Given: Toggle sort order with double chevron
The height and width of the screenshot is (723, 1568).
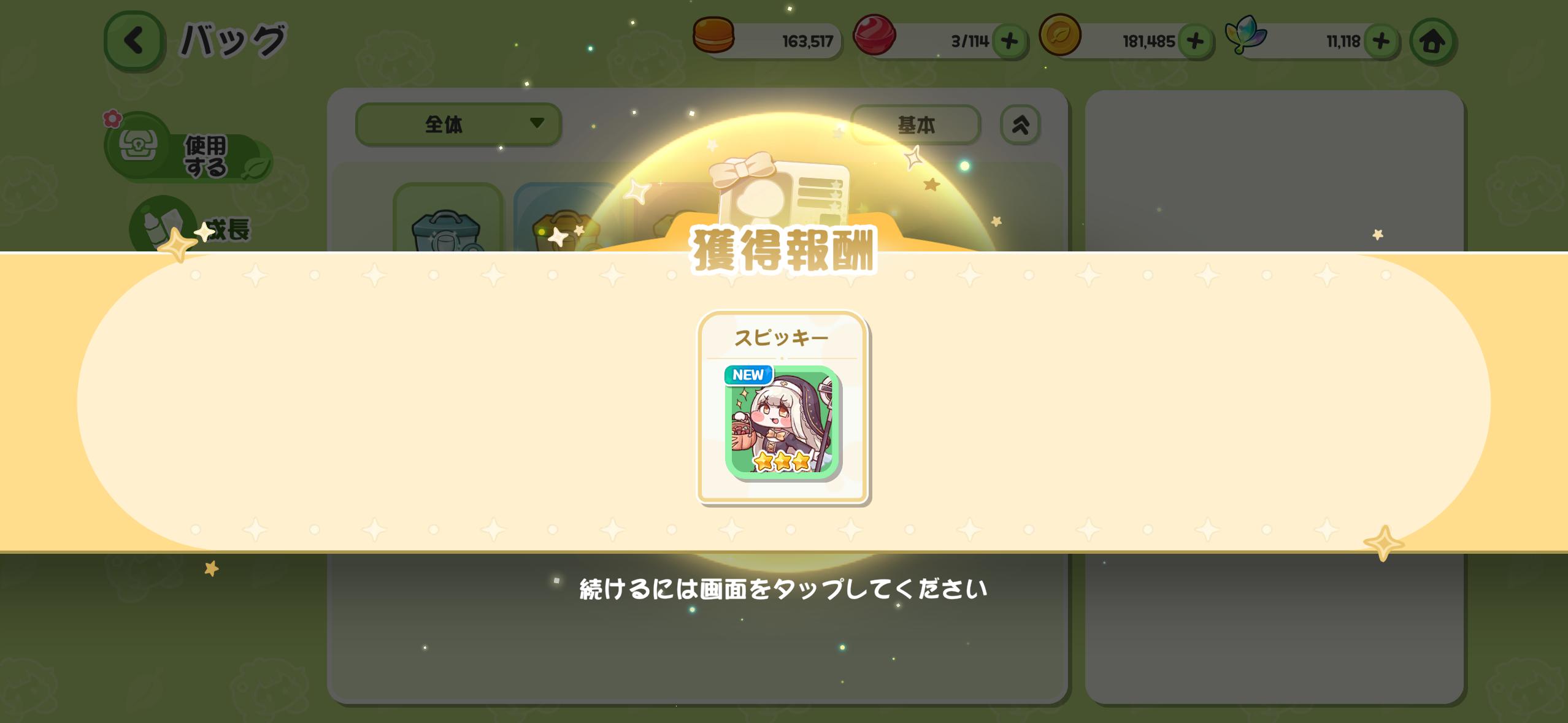Looking at the screenshot, I should click(x=1020, y=125).
